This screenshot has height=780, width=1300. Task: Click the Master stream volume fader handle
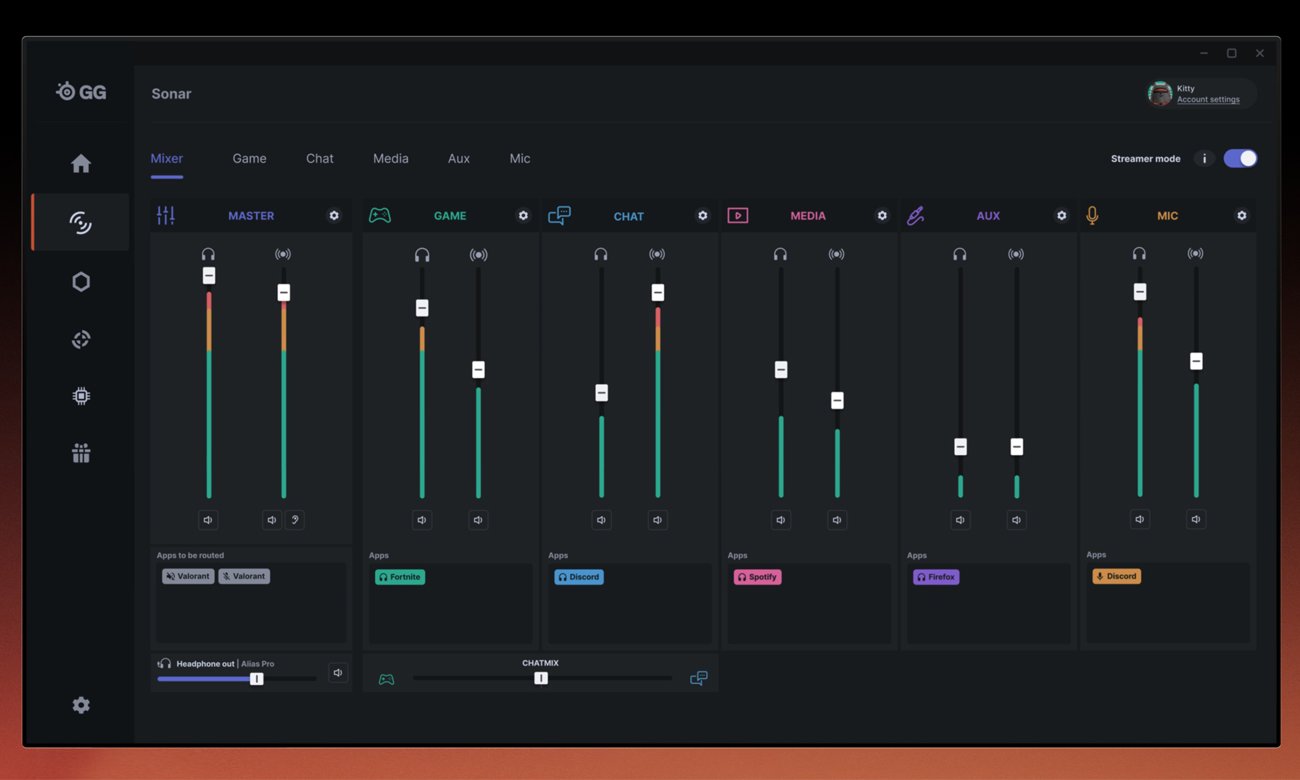coord(283,293)
